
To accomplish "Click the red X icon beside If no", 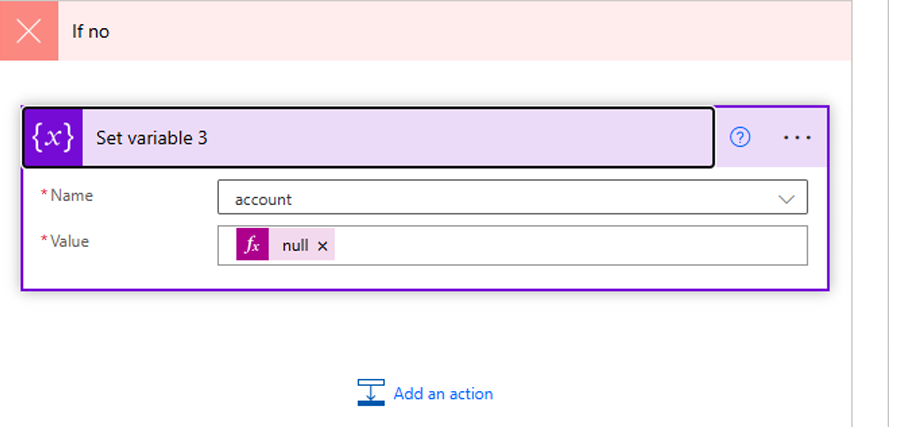I will pos(29,31).
